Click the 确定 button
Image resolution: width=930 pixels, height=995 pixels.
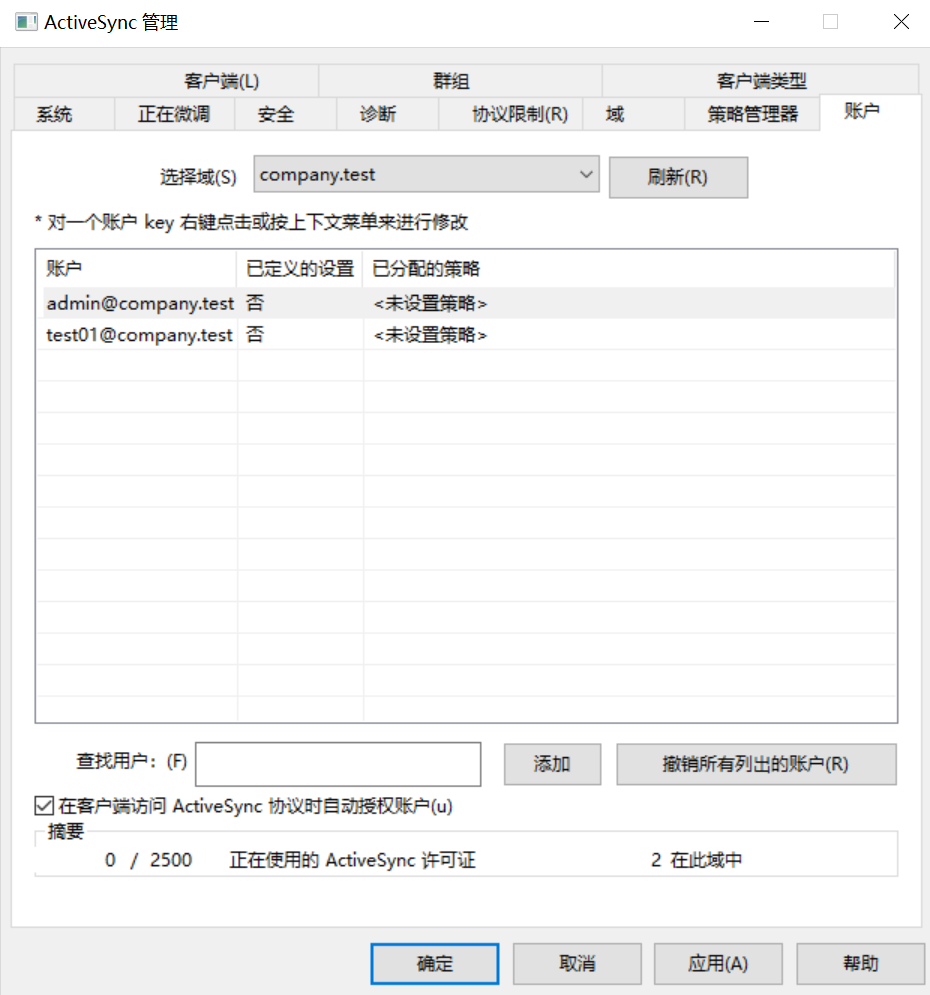435,963
